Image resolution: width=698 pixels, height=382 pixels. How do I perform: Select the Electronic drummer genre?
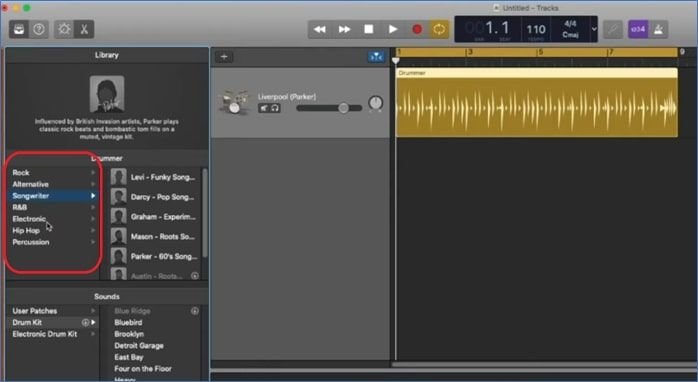pos(53,219)
